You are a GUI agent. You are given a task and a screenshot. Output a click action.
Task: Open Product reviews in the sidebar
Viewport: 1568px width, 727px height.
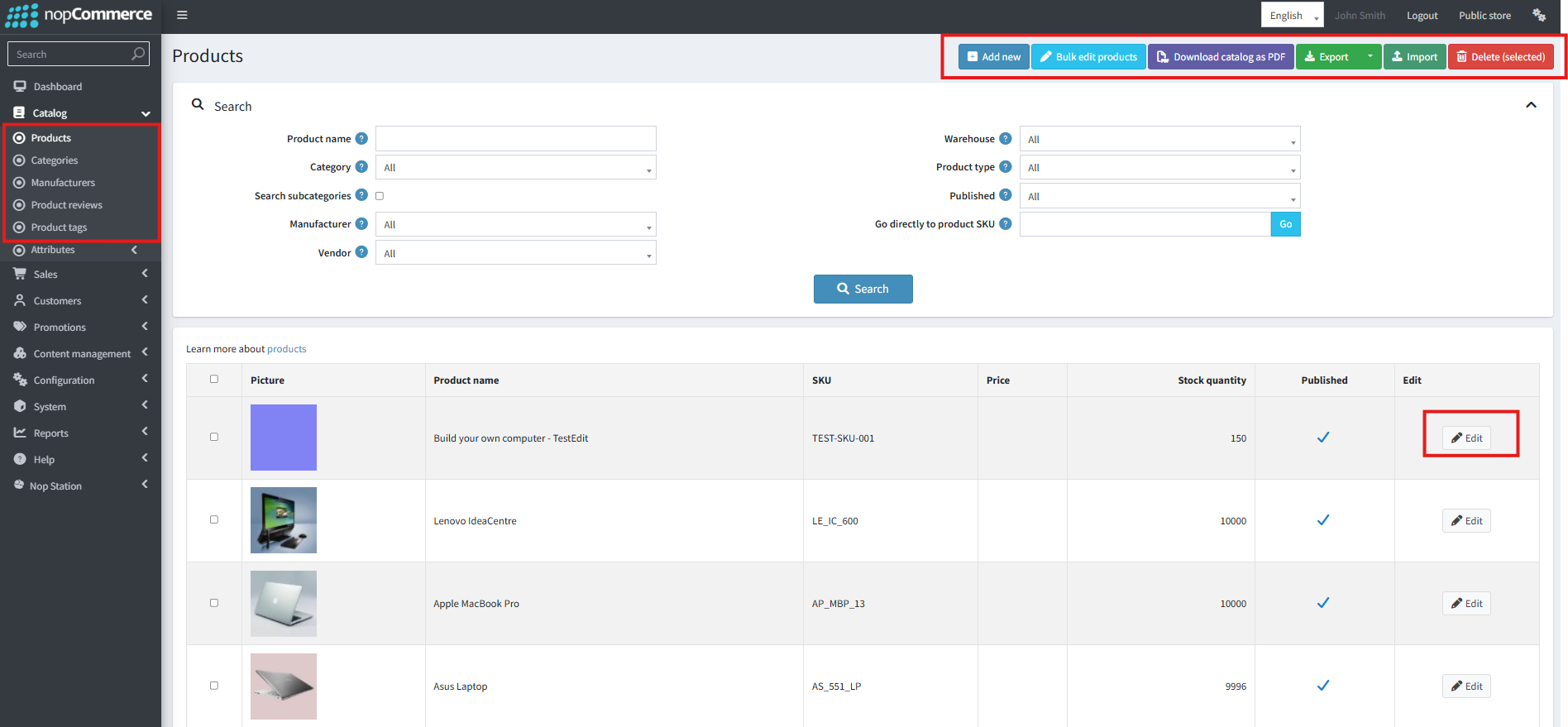point(66,205)
